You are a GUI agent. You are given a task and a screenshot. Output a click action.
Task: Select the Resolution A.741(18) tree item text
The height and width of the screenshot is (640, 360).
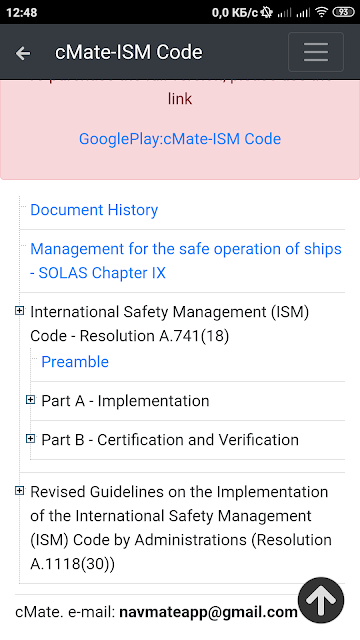coord(170,324)
